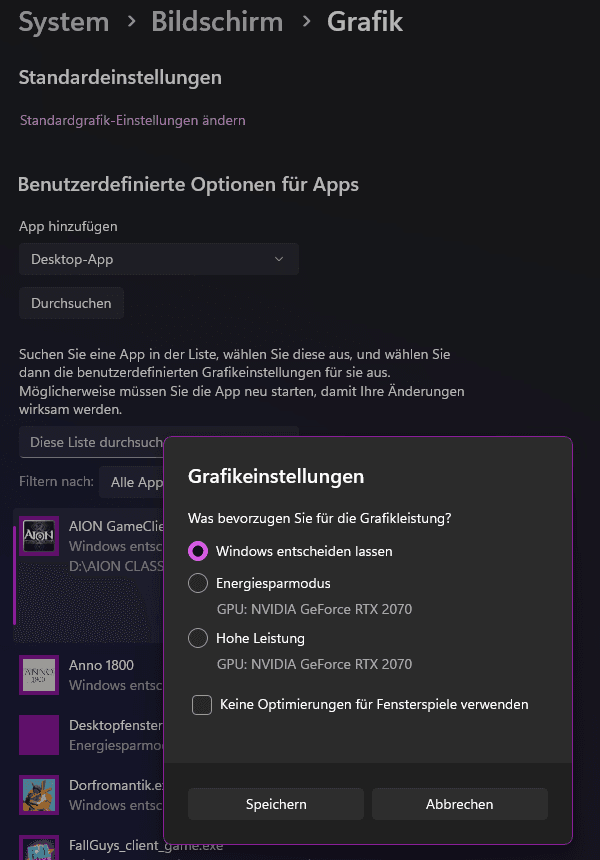600x860 pixels.
Task: Click the purple Desktopfenster app icon
Action: point(40,735)
